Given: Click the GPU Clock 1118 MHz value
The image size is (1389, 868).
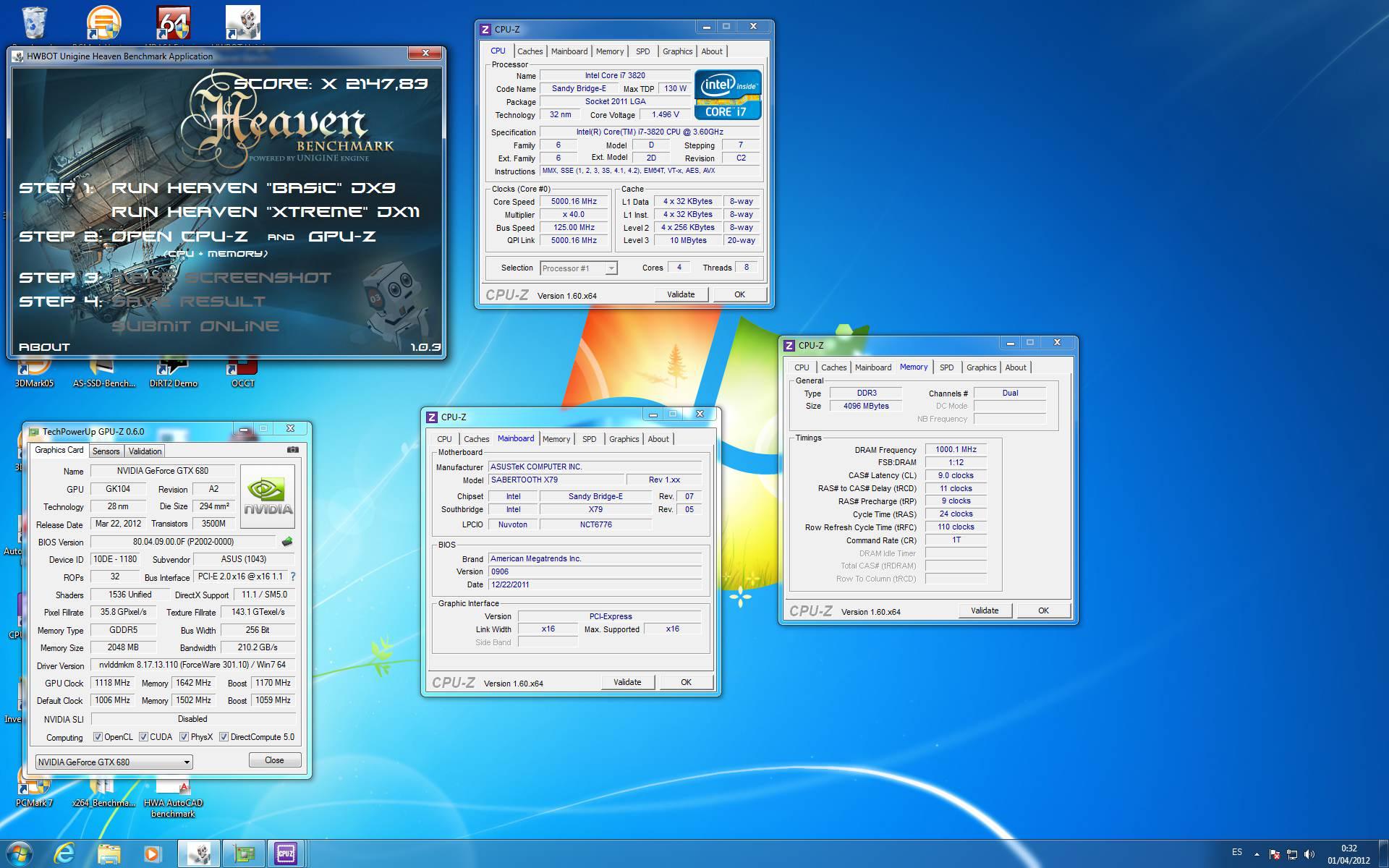Looking at the screenshot, I should [112, 683].
